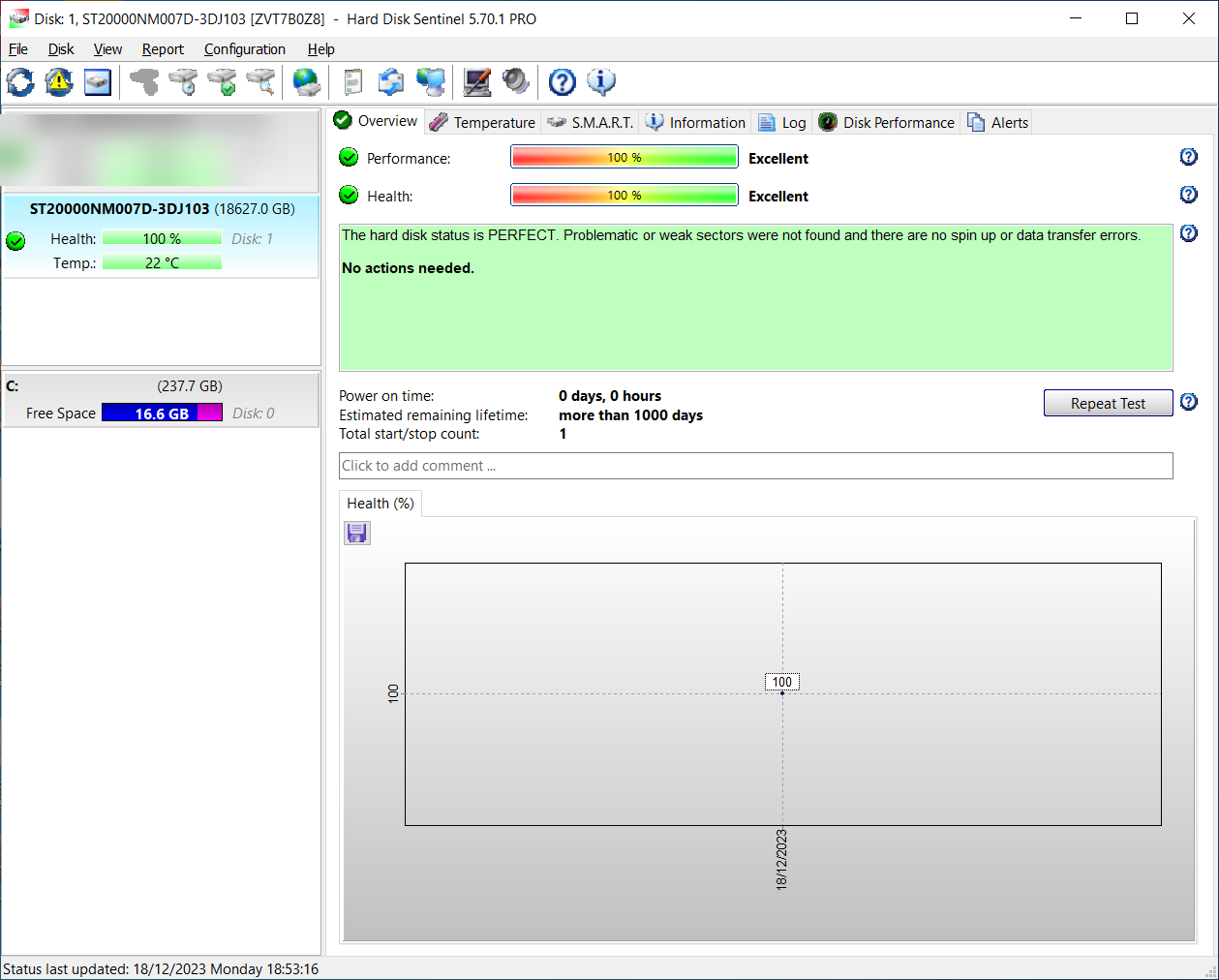
Task: Click the help icon next to Repeat Test
Action: click(x=1189, y=402)
